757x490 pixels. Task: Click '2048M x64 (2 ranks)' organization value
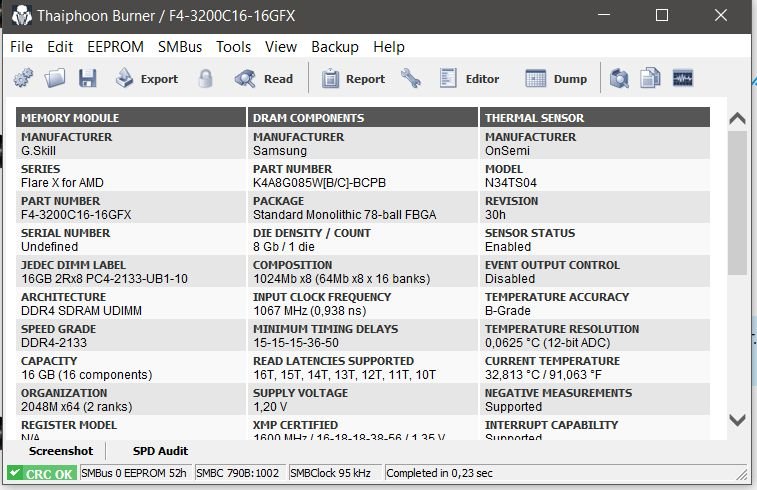(76, 406)
